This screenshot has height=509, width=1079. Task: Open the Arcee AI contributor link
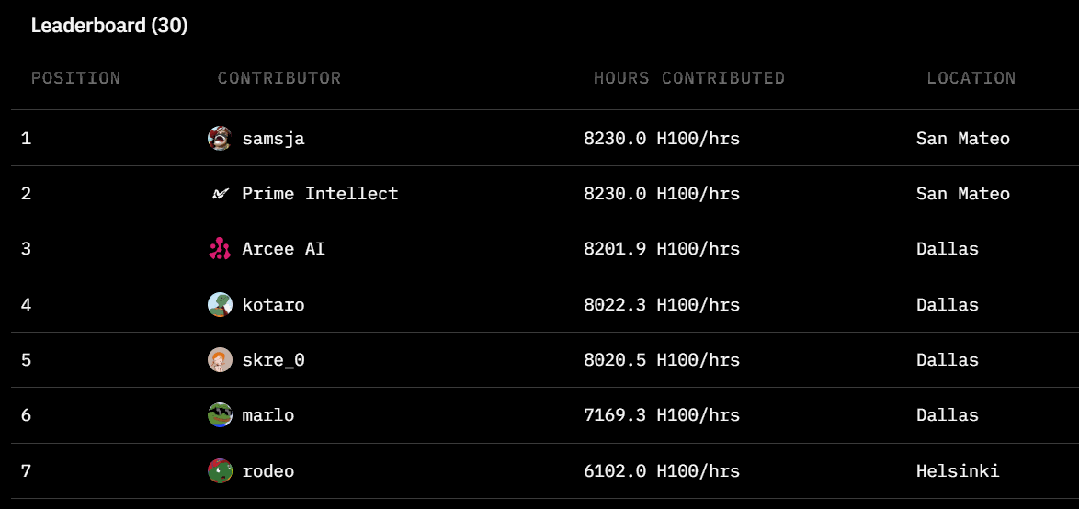[283, 249]
